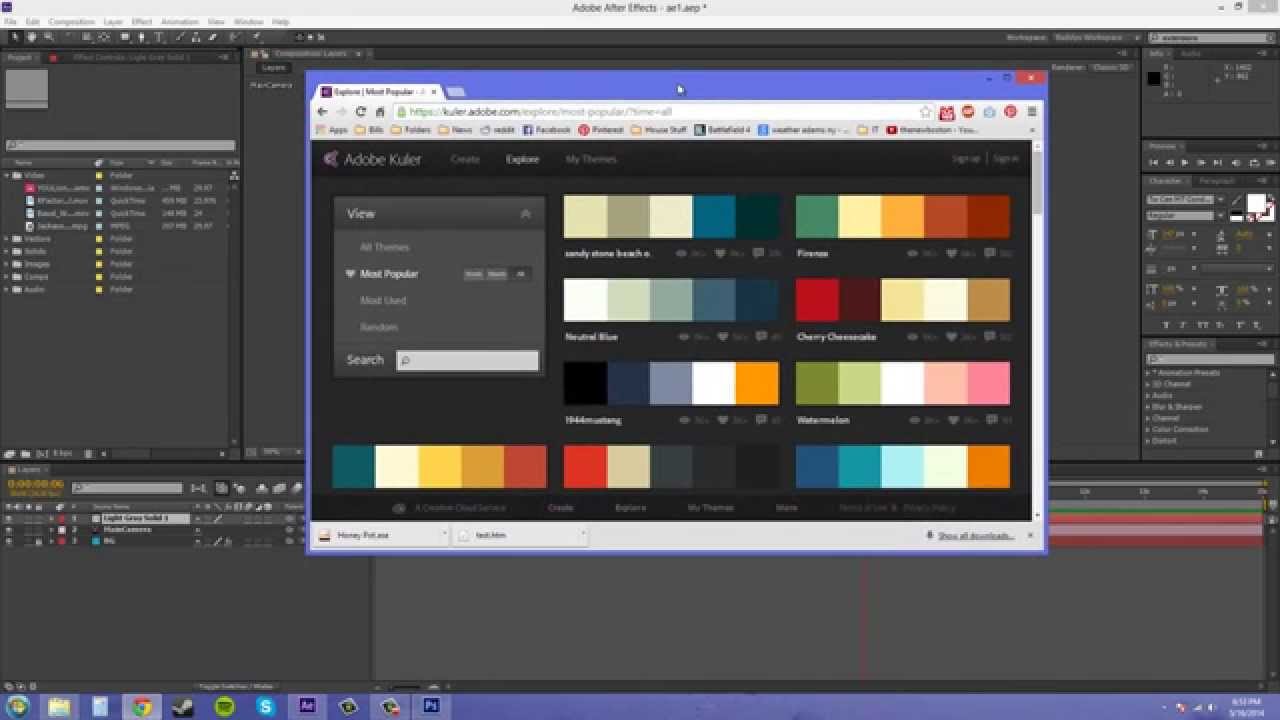
Task: Select the Hand tool in After Effects toolbar
Action: (x=32, y=37)
